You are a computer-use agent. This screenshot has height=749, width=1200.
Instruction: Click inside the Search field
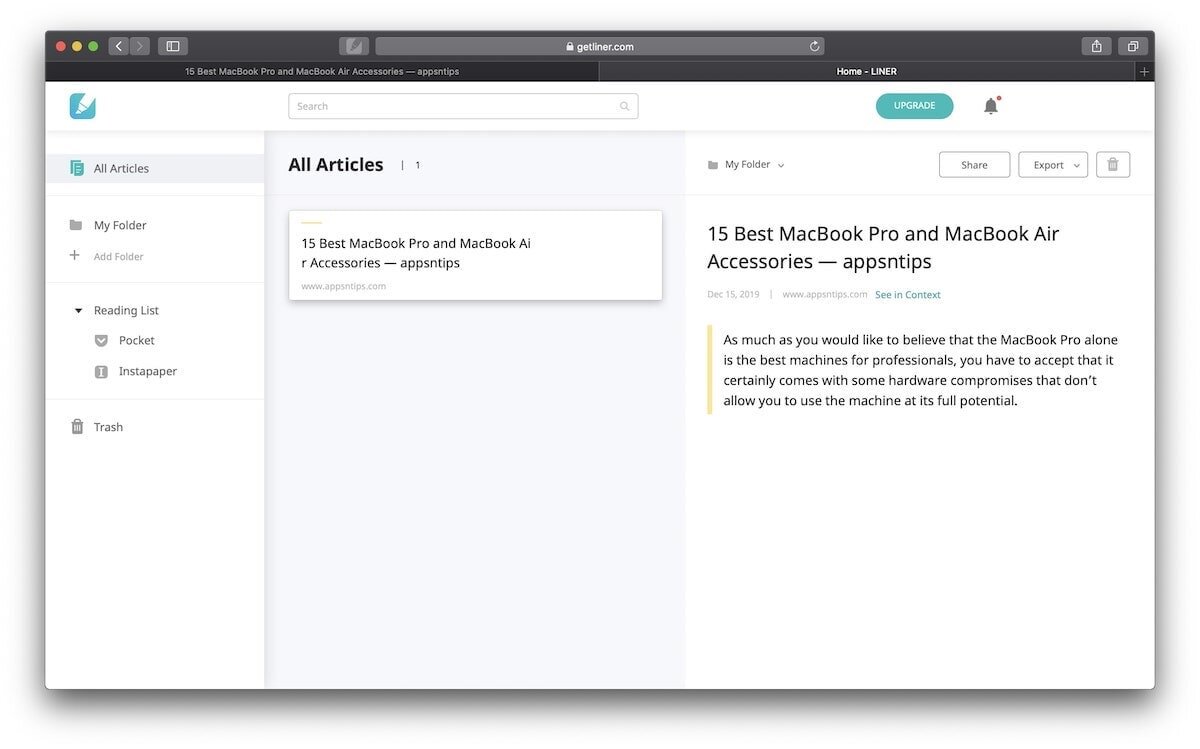[x=462, y=105]
